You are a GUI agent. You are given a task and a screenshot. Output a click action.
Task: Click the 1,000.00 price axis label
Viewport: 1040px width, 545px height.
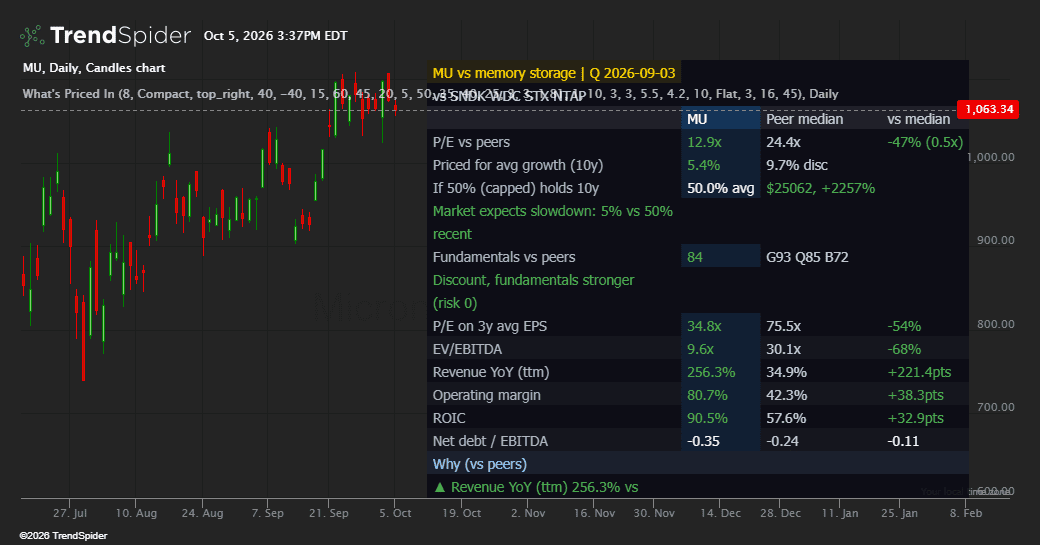[x=991, y=157]
